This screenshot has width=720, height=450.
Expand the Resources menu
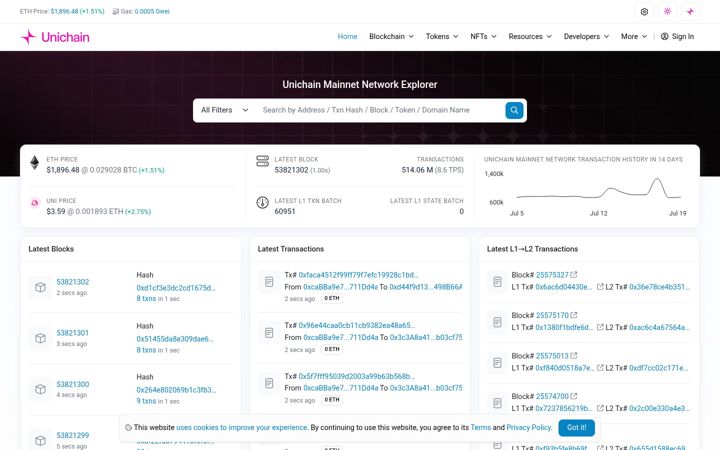(x=530, y=36)
